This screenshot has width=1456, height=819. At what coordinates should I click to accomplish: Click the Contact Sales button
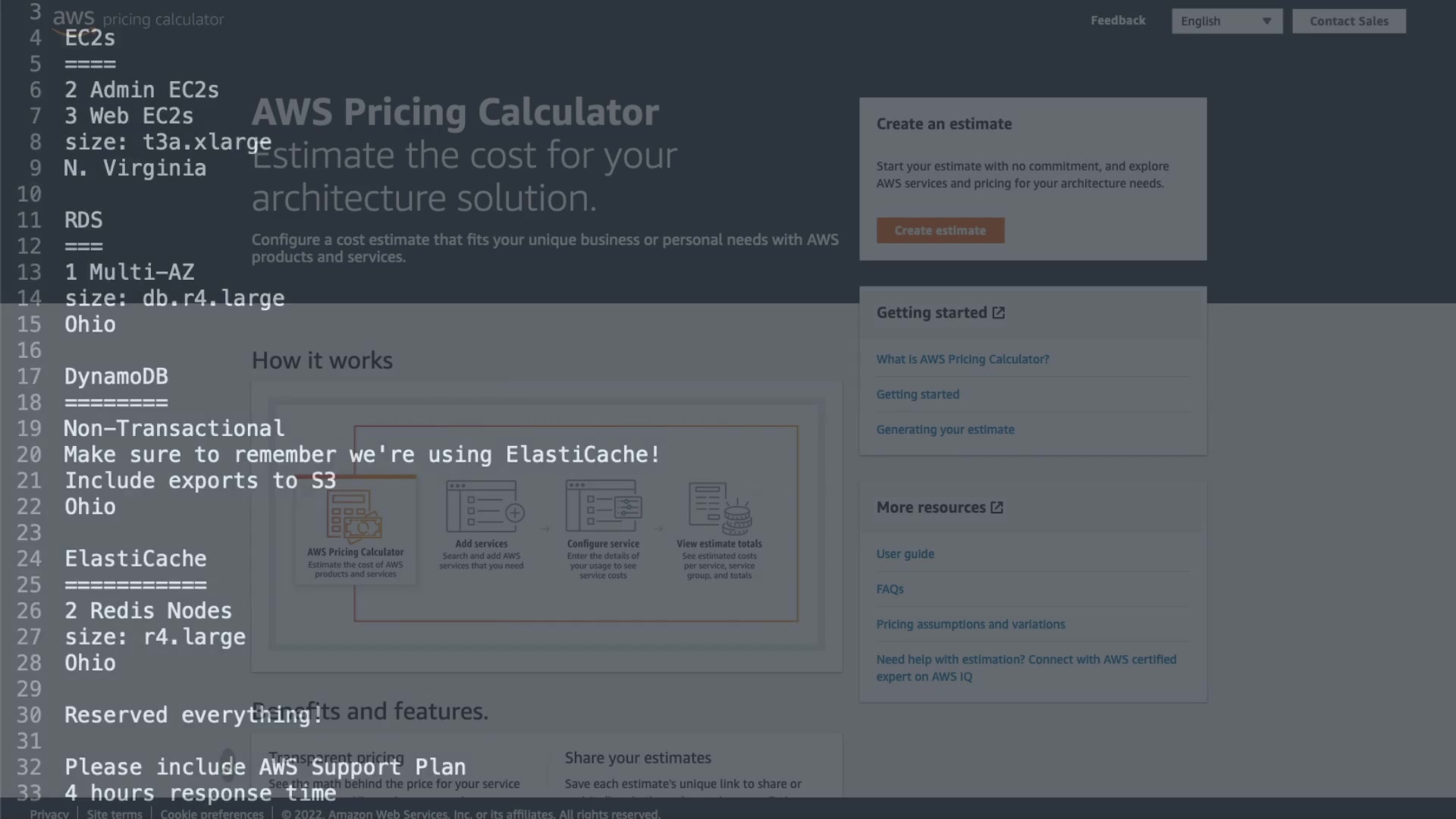click(1348, 21)
